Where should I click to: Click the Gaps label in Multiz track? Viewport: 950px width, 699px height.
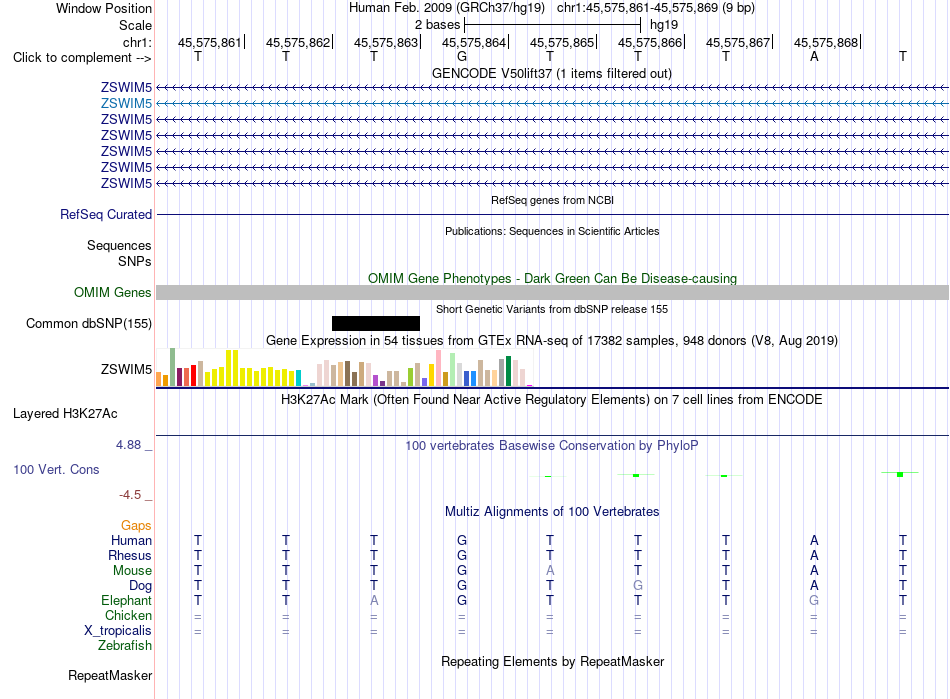coord(136,526)
